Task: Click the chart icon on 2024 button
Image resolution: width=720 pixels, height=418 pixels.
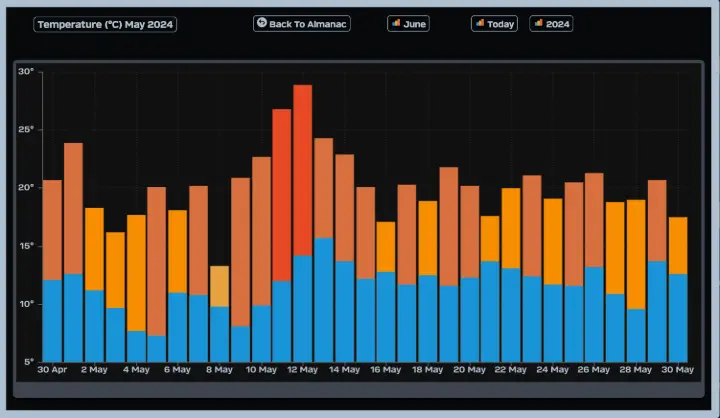Action: coord(539,23)
